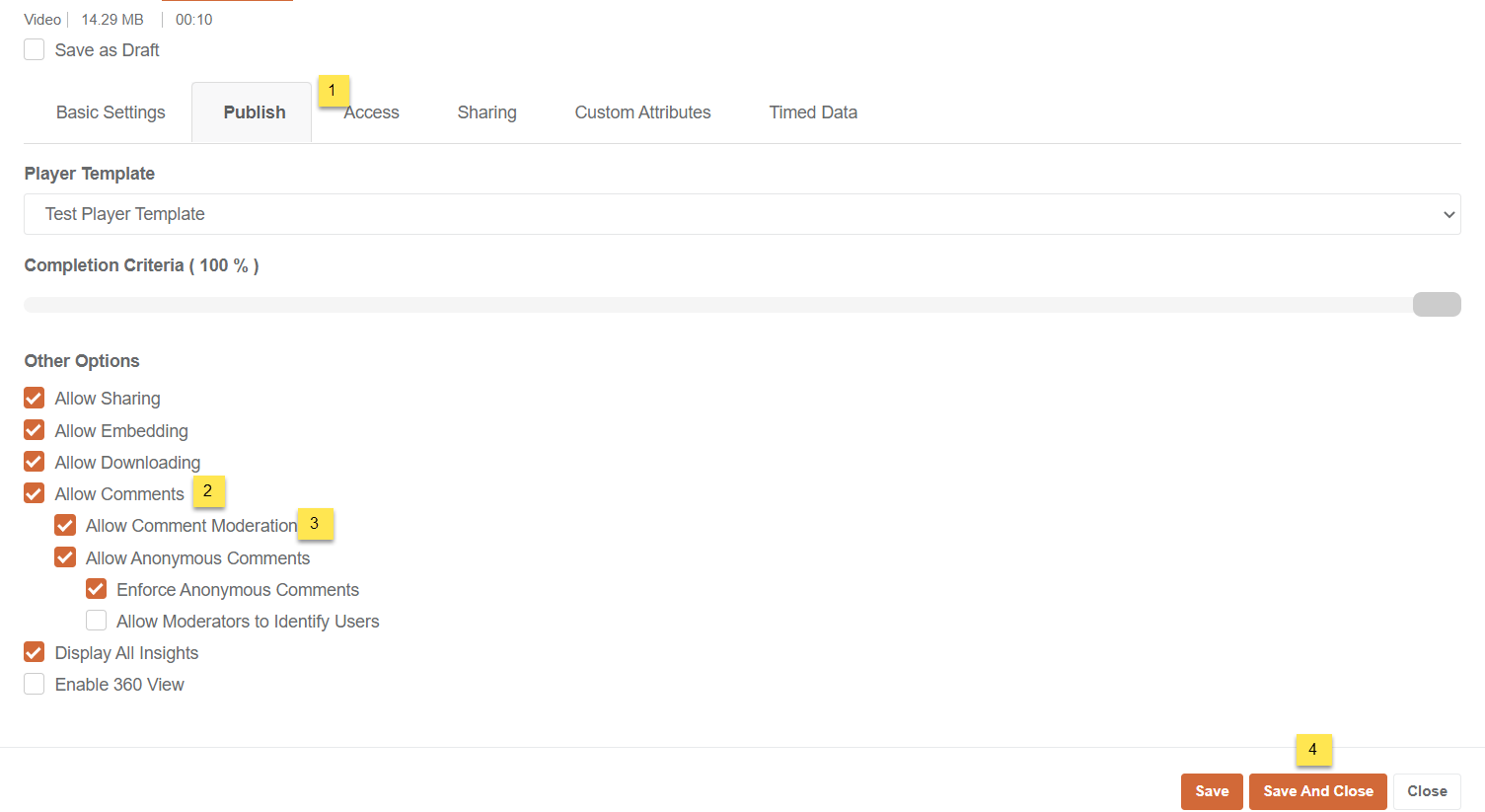This screenshot has width=1485, height=812.
Task: Go to Custom Attributes tab
Action: [x=642, y=112]
